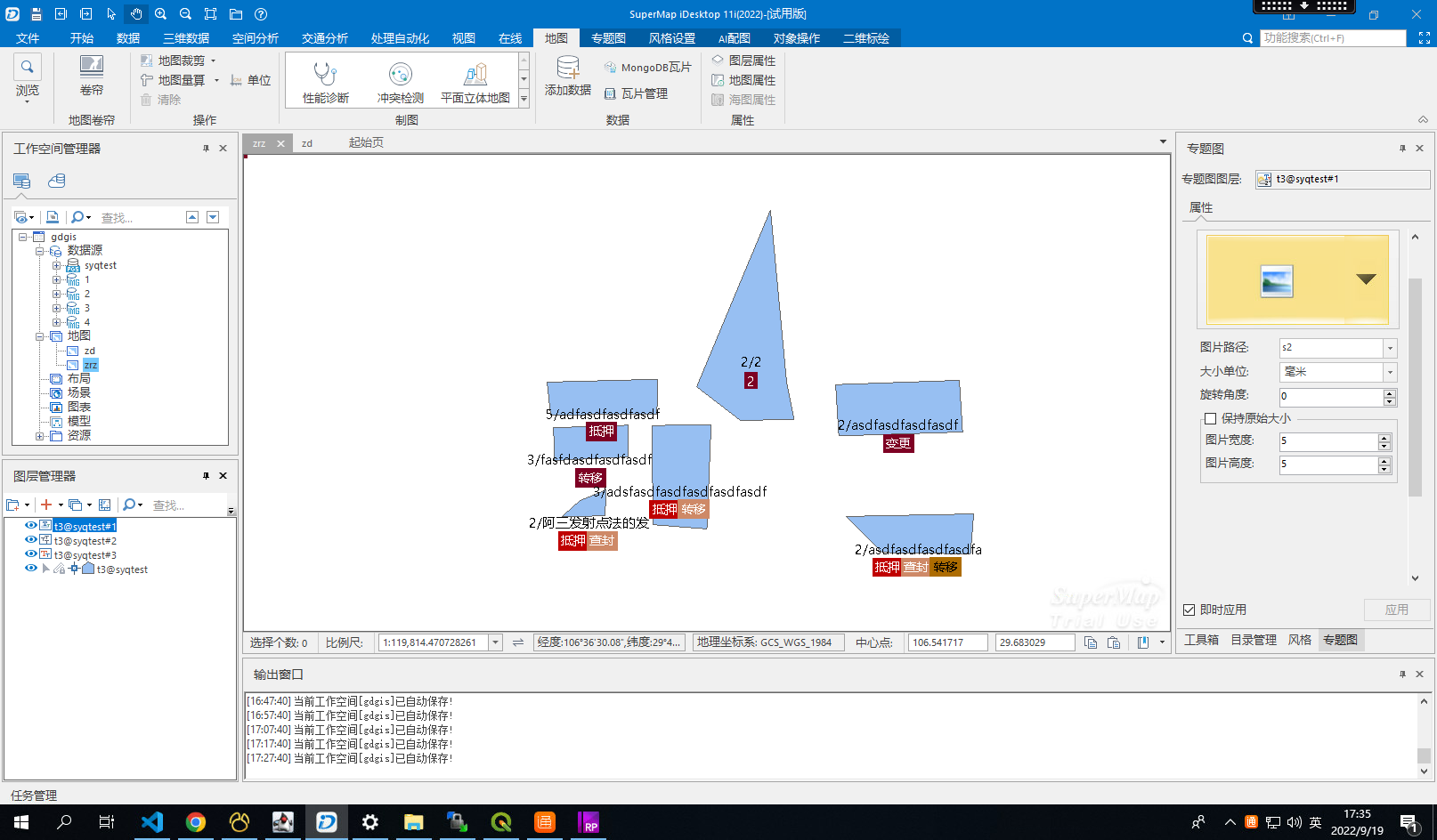1437x840 pixels.
Task: Switch to 专题图 ribbon tab
Action: tap(609, 38)
